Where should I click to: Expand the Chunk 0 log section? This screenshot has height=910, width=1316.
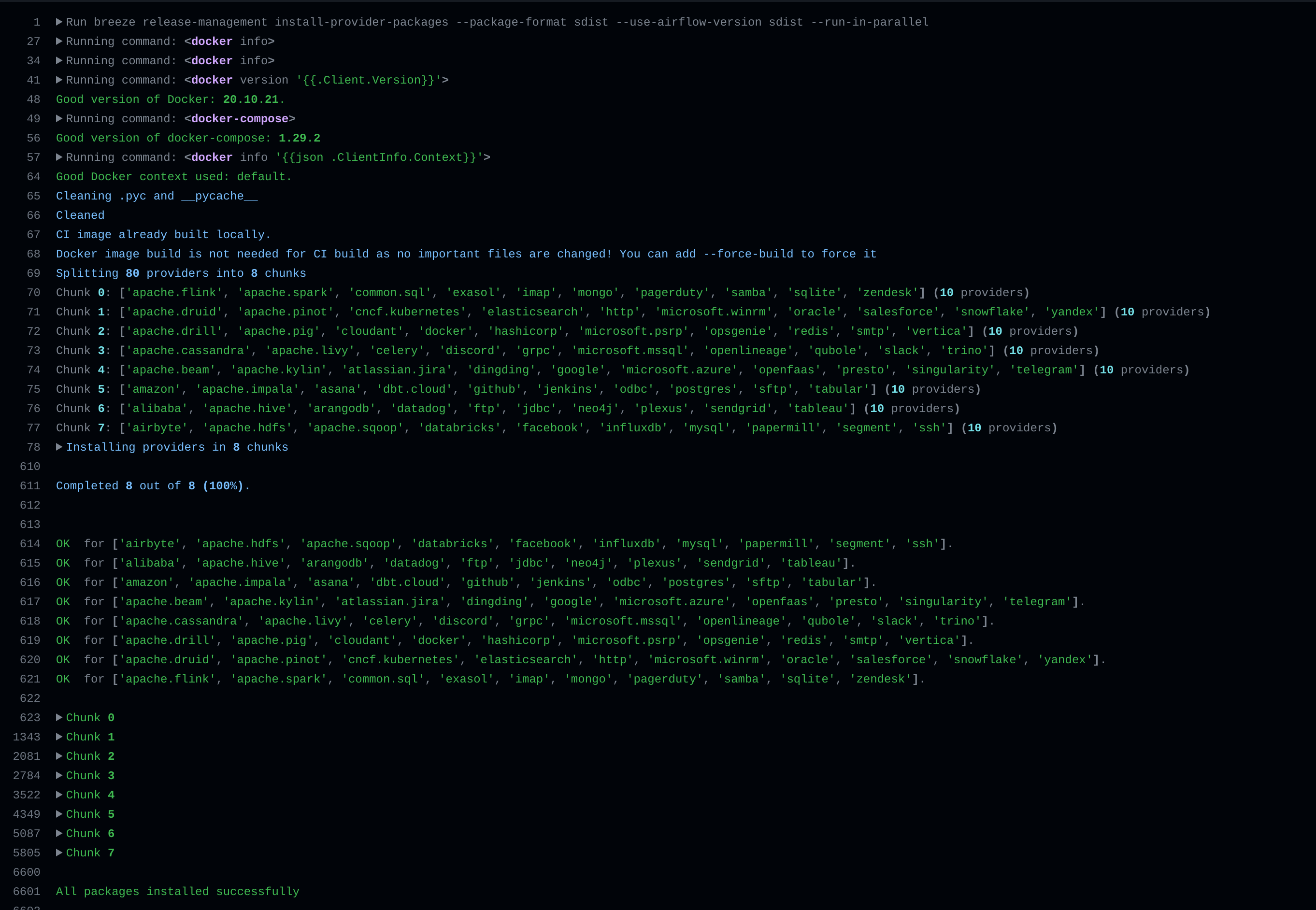point(59,718)
